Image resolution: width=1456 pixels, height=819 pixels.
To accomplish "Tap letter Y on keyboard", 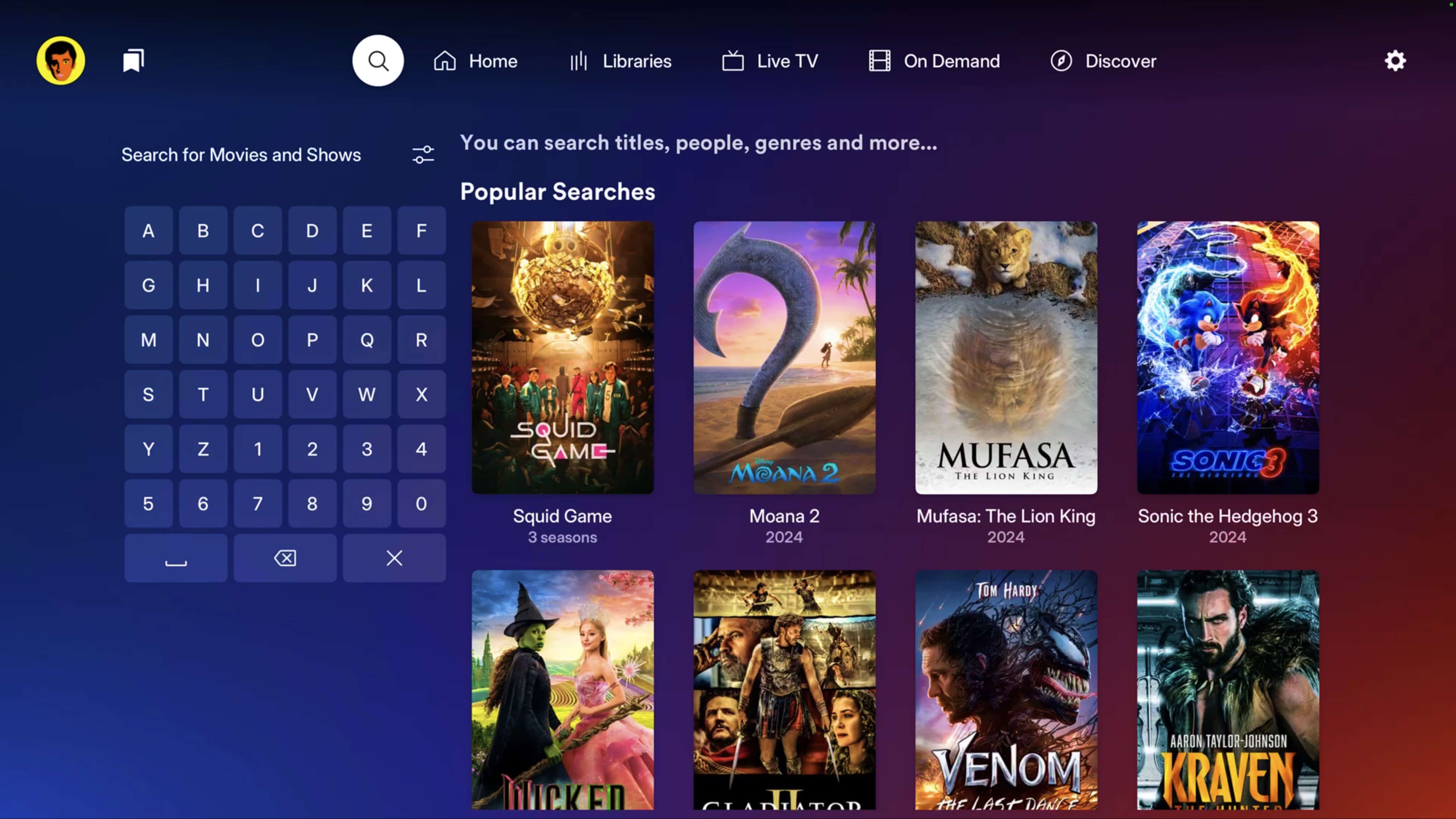I will point(148,449).
